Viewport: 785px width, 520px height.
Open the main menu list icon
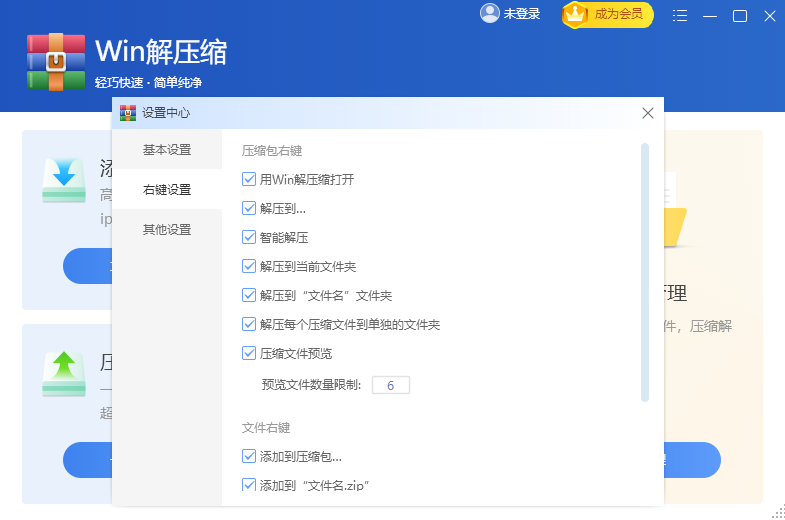[x=679, y=16]
